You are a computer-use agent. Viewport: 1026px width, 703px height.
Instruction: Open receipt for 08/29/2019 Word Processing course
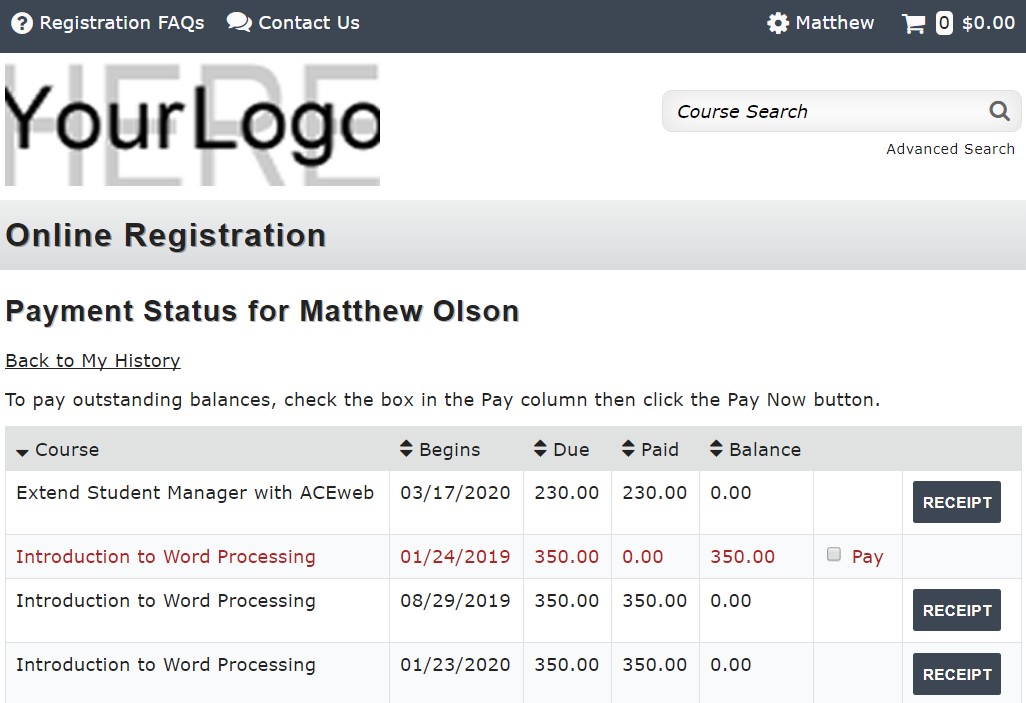click(956, 610)
